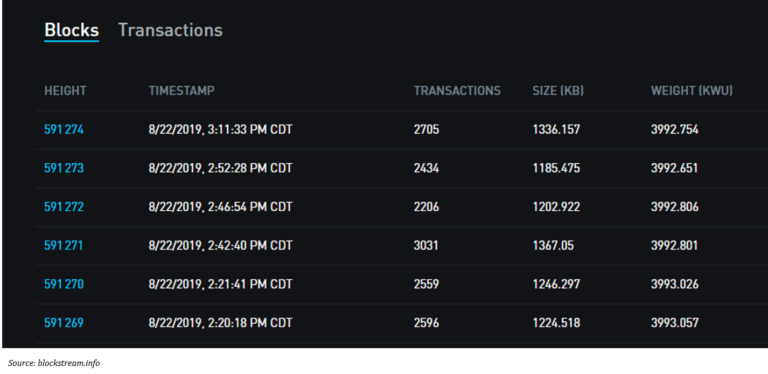Viewport: 768px width, 374px height.
Task: Click the WEIGHT (KWU) column header
Action: pyautogui.click(x=692, y=91)
